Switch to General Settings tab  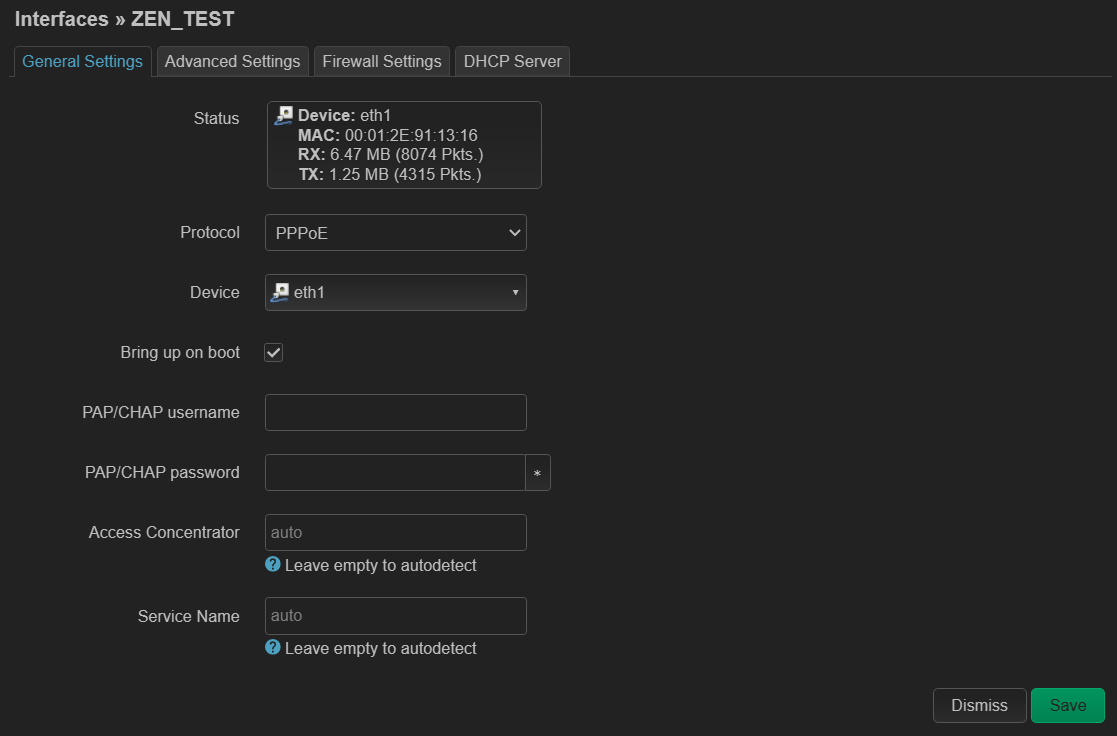83,61
